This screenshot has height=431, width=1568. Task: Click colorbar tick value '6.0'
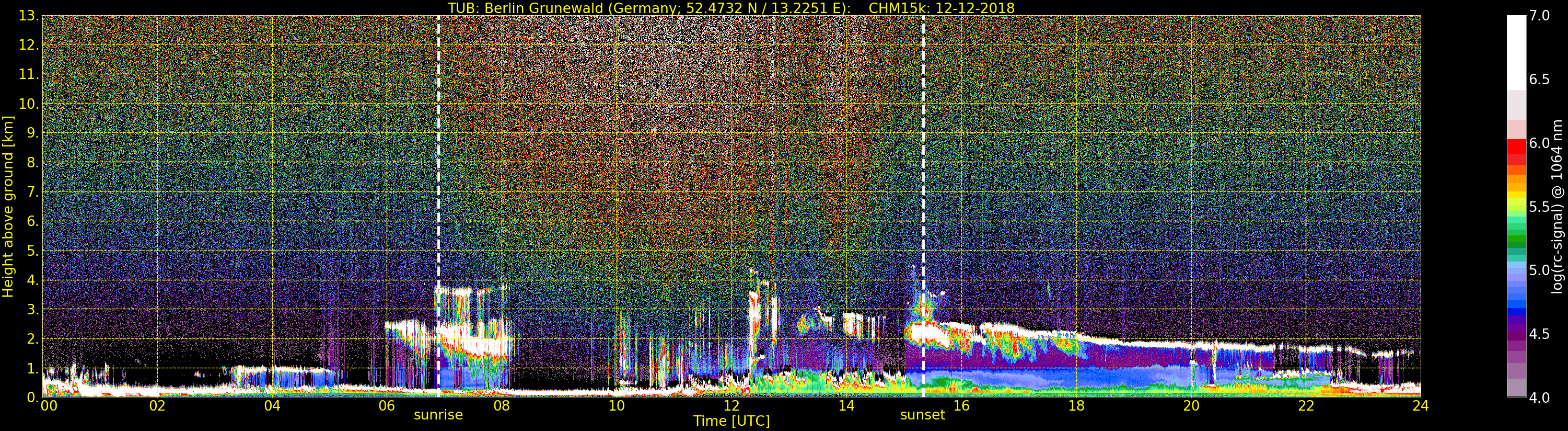coord(1539,143)
